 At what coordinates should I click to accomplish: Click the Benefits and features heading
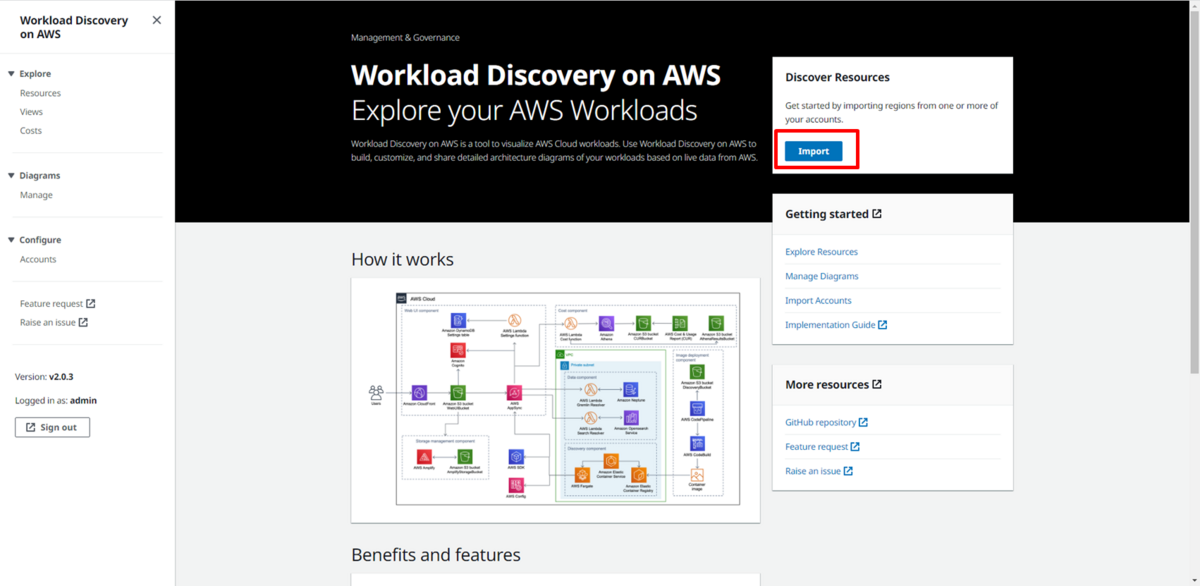(x=436, y=555)
